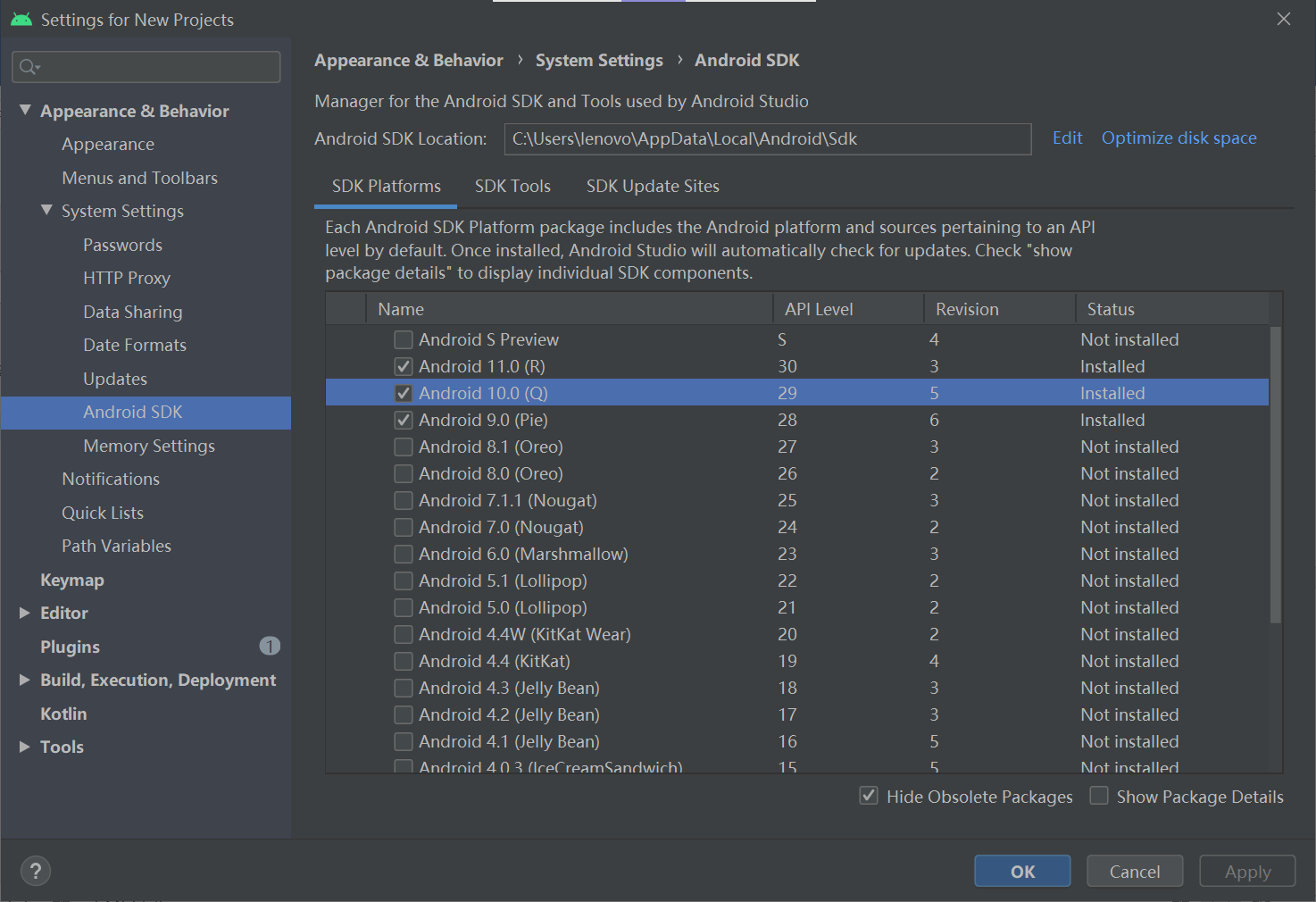The image size is (1316, 902).
Task: Close the Settings dialog window
Action: (x=1284, y=19)
